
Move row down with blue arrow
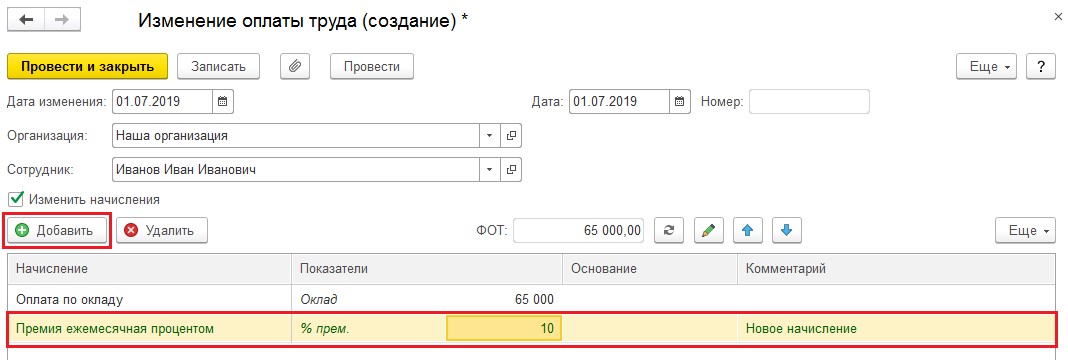(x=787, y=230)
